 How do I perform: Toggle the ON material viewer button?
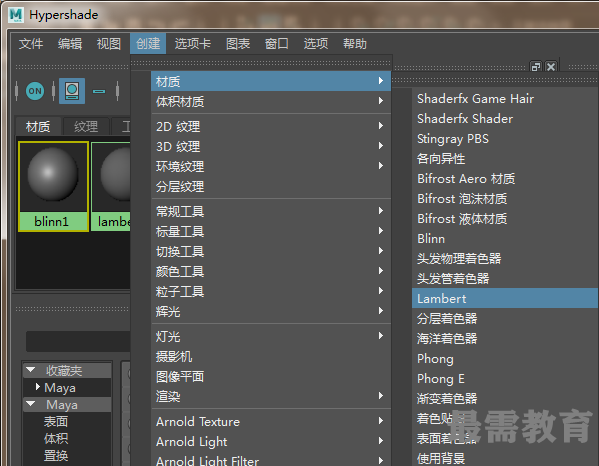point(35,91)
